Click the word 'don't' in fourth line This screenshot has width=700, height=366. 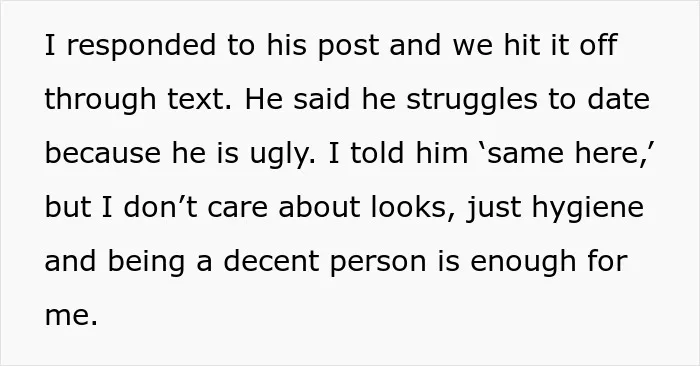pos(160,207)
